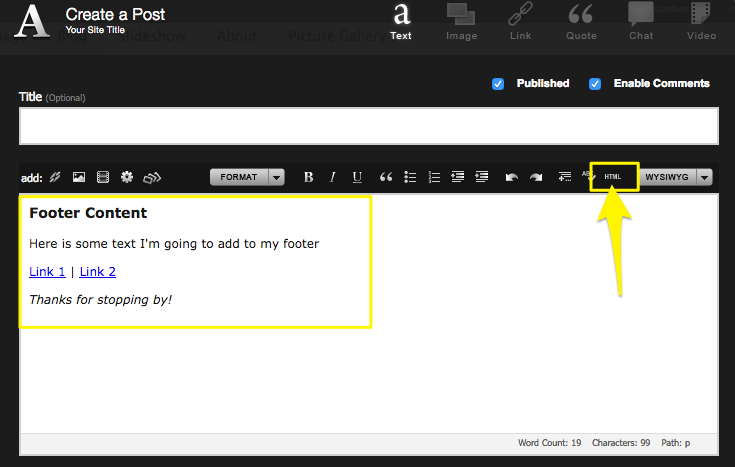Insert a blockquote from the toolbar
The height and width of the screenshot is (467, 735).
(385, 177)
